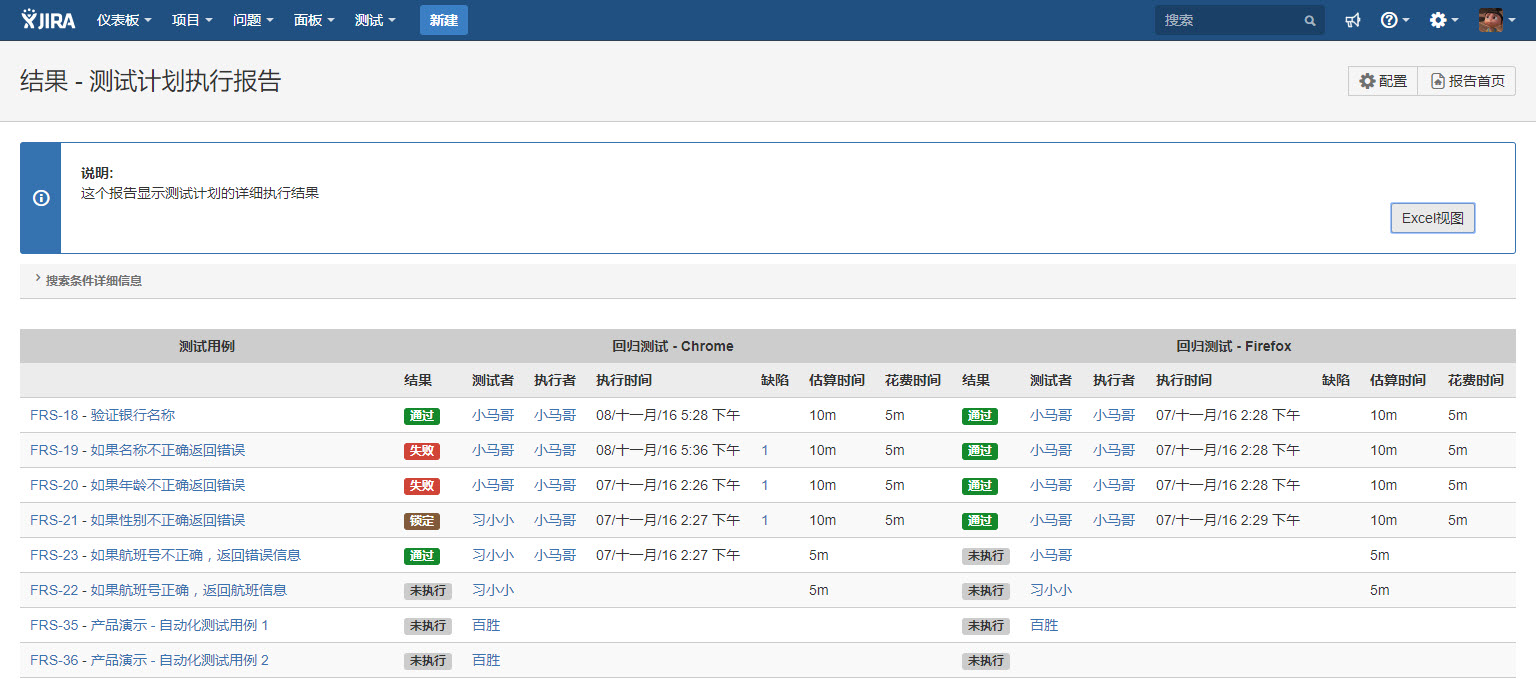The width and height of the screenshot is (1536, 679).
Task: Open test case FRS-20 如果年龄不正确返回错误
Action: click(137, 485)
